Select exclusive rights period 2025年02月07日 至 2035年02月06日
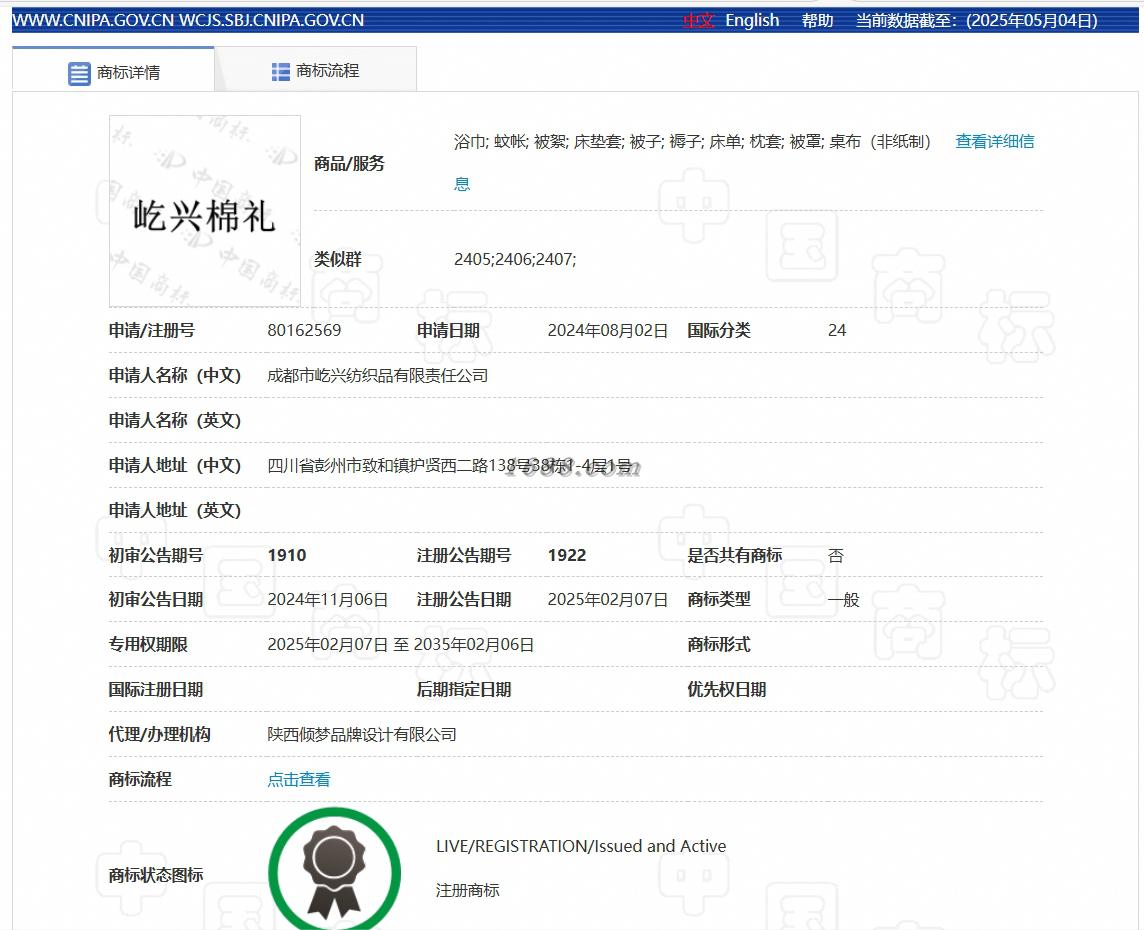This screenshot has height=930, width=1144. (x=401, y=645)
